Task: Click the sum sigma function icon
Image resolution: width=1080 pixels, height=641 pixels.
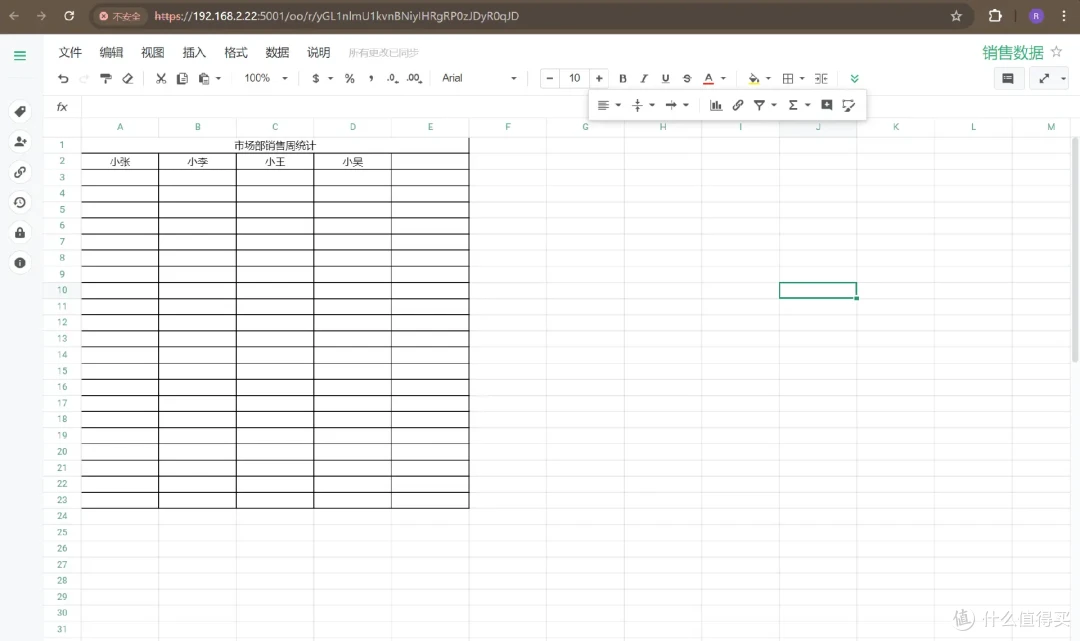Action: 793,105
